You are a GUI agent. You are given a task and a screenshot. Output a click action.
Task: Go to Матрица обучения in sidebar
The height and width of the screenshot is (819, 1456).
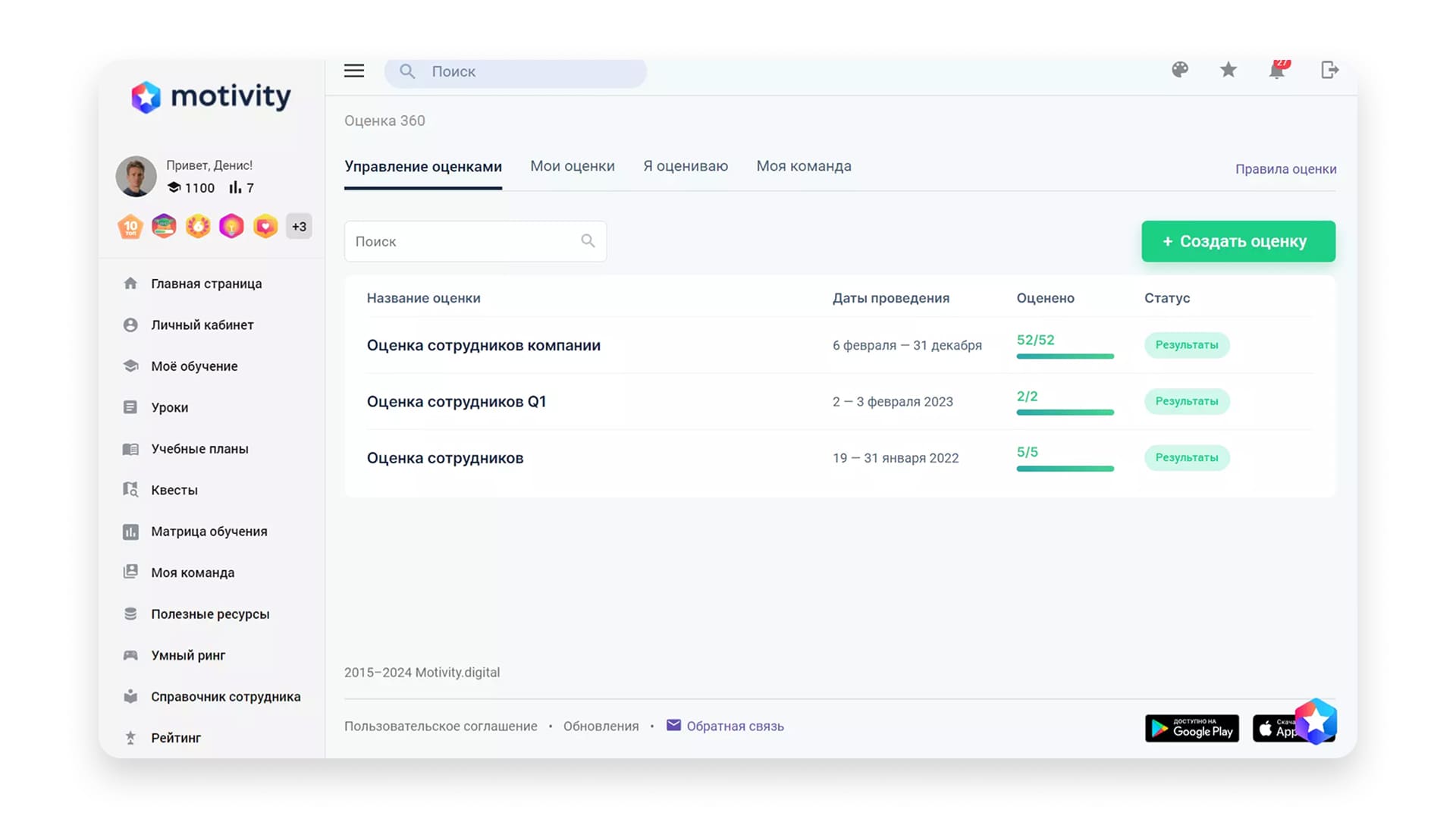pyautogui.click(x=209, y=532)
